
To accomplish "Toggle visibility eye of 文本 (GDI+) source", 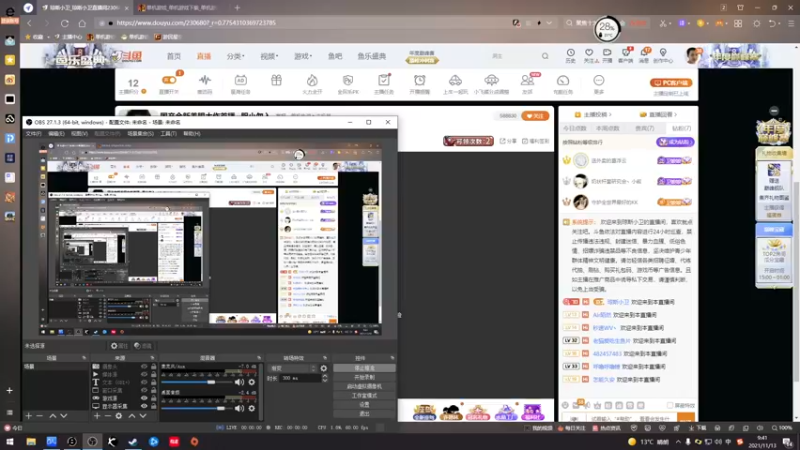I will point(144,382).
